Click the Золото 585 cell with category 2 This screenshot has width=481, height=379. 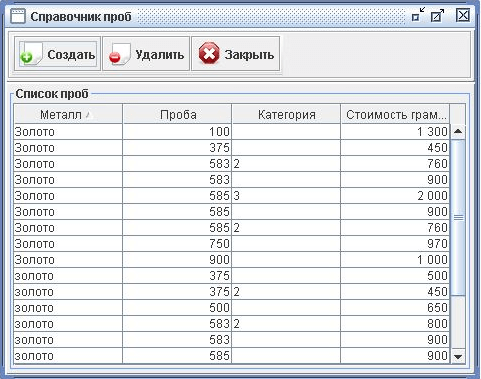[x=286, y=228]
